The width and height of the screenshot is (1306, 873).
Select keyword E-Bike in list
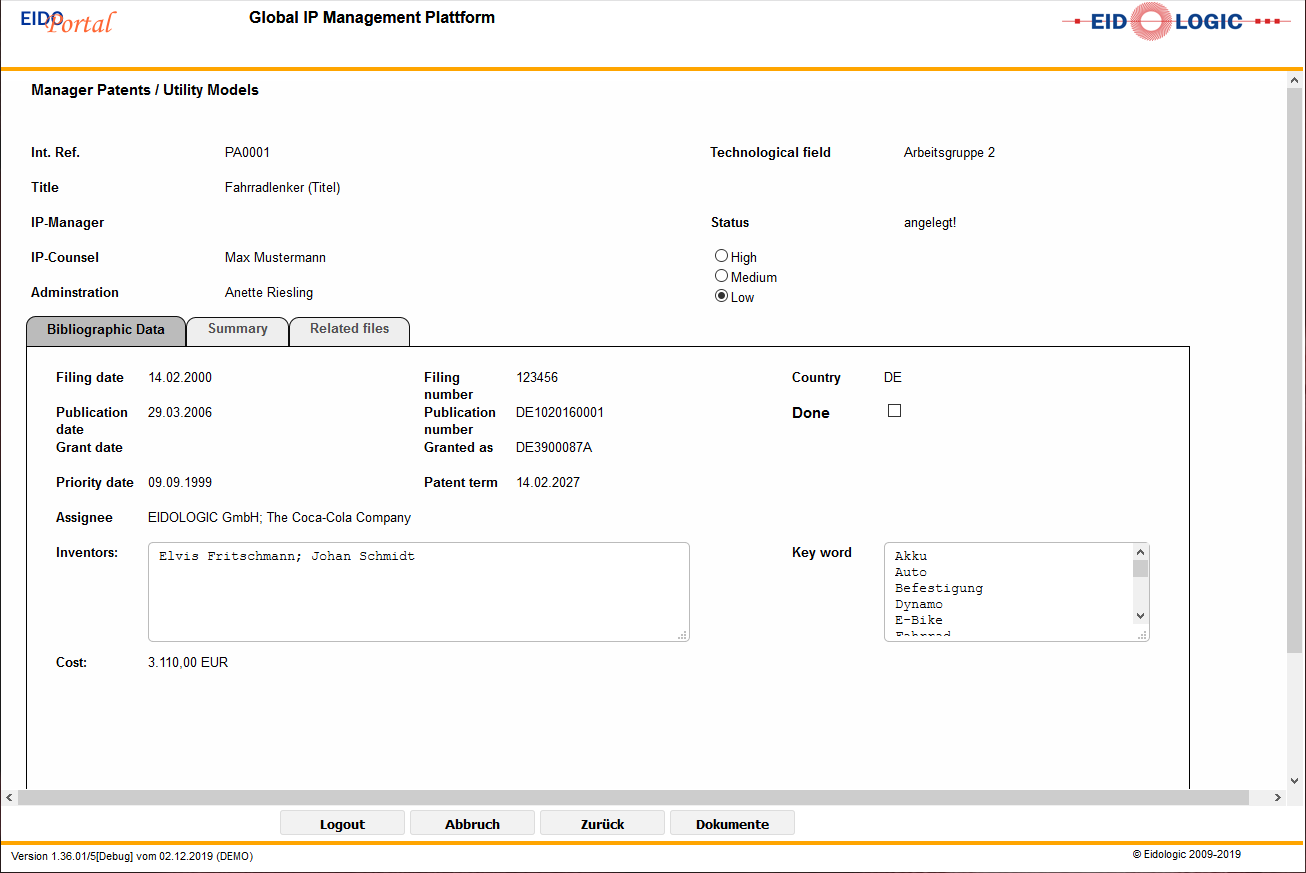click(x=919, y=620)
